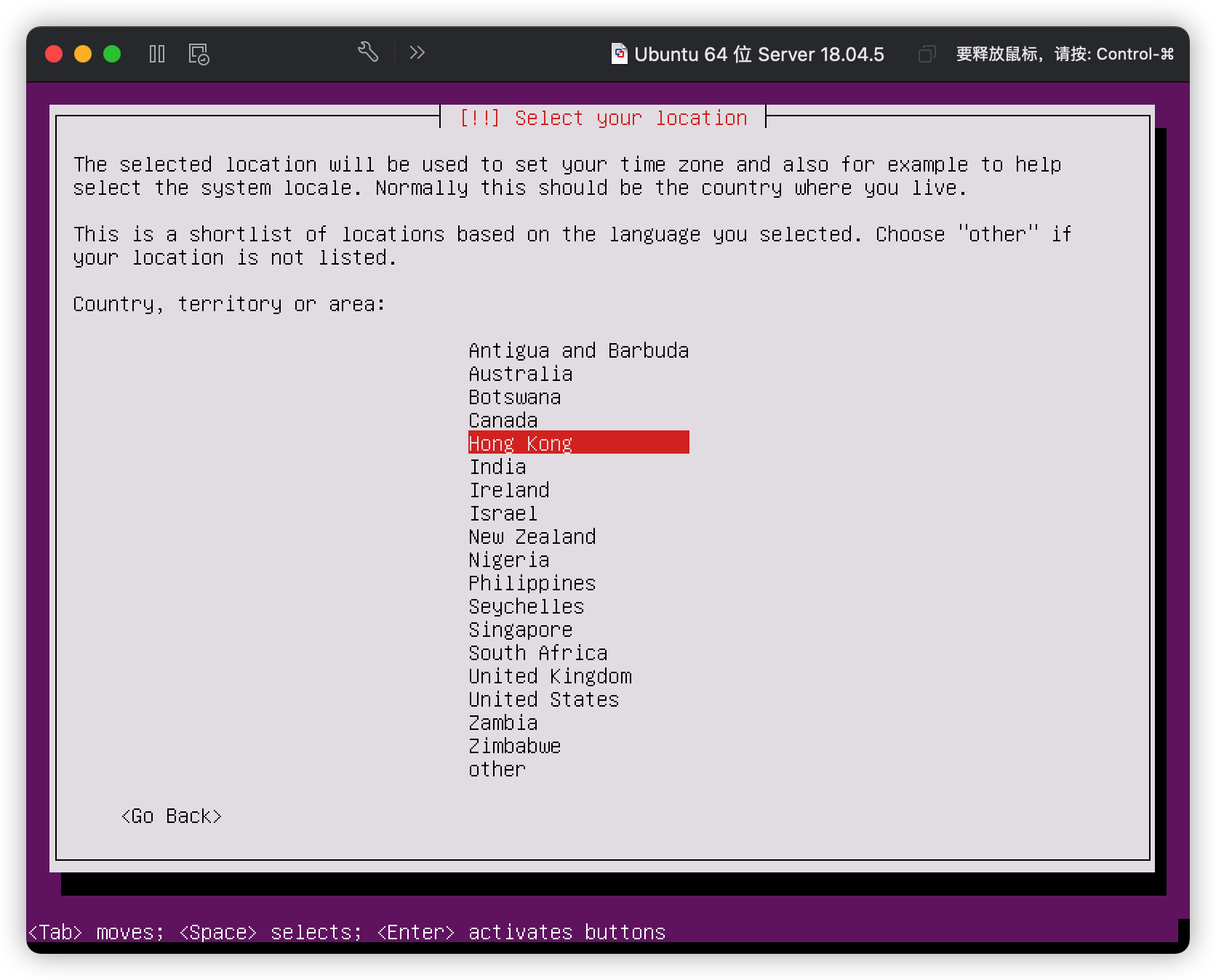
Task: Expand the toolbar overflow chevrons
Action: (417, 52)
